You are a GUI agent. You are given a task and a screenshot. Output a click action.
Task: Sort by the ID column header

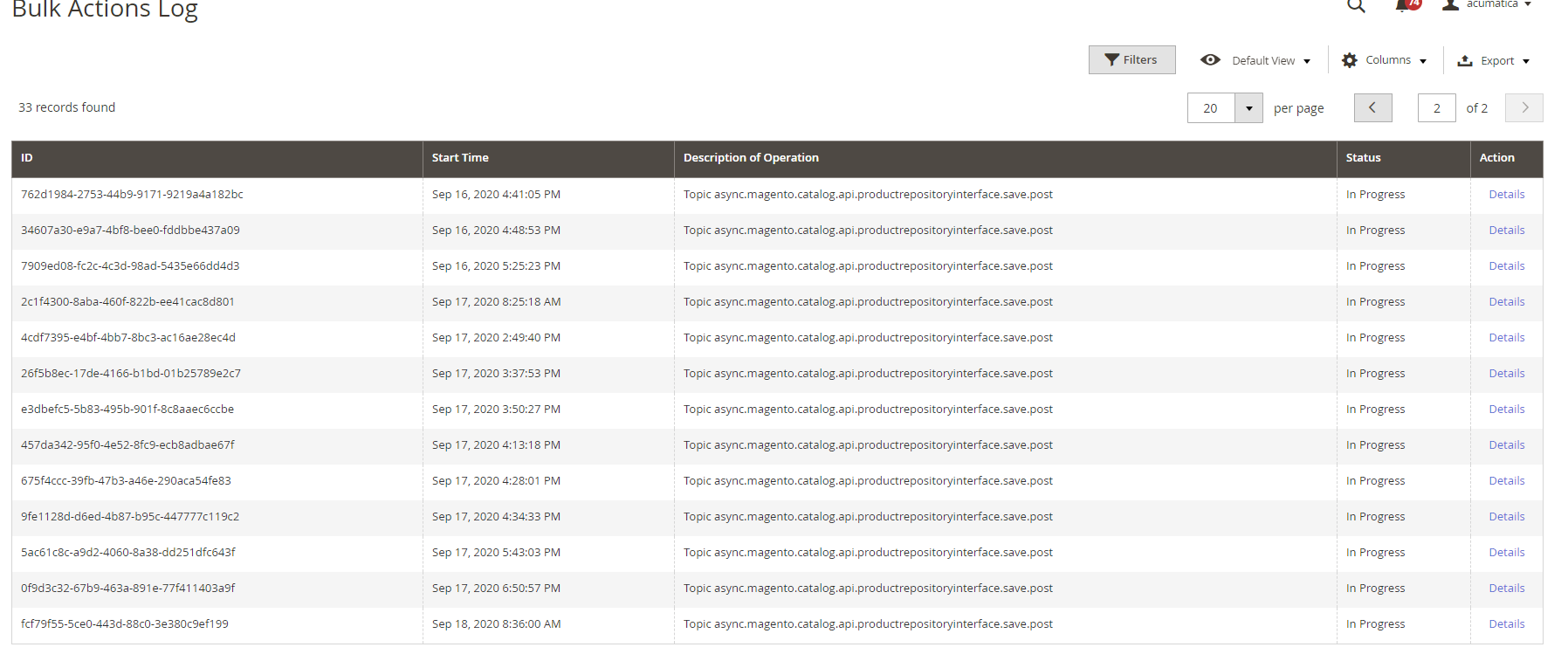(x=27, y=158)
